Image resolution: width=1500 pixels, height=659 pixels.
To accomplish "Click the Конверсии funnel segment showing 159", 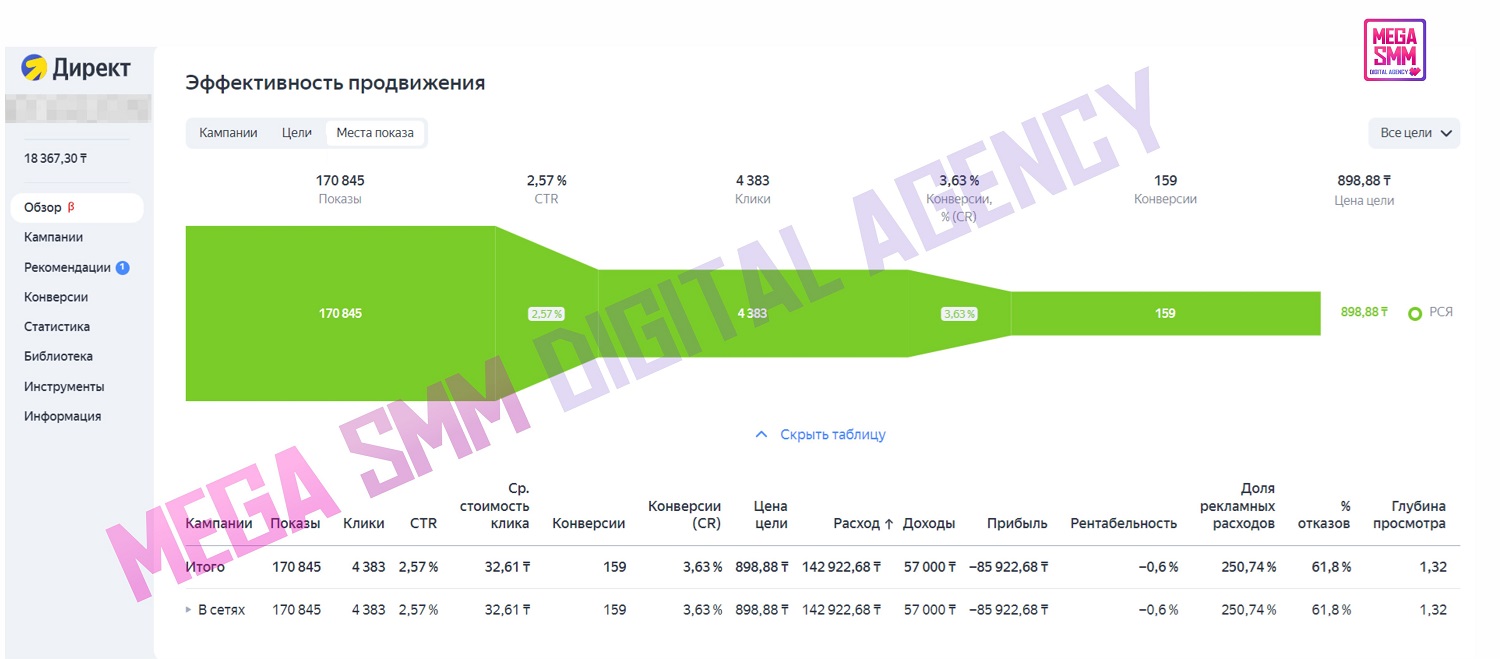I will [1165, 313].
